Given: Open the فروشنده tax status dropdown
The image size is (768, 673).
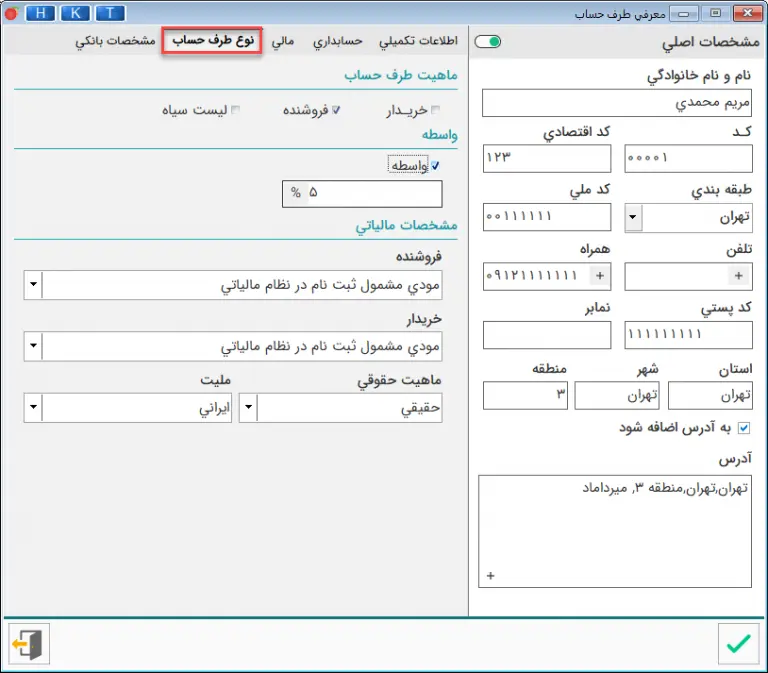Looking at the screenshot, I should click(33, 285).
